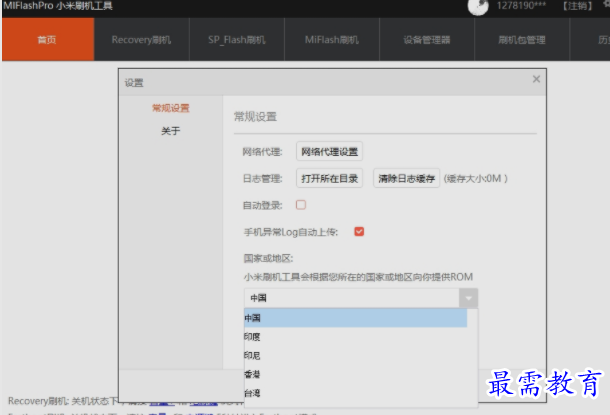Close the 设置 dialog

[536, 79]
